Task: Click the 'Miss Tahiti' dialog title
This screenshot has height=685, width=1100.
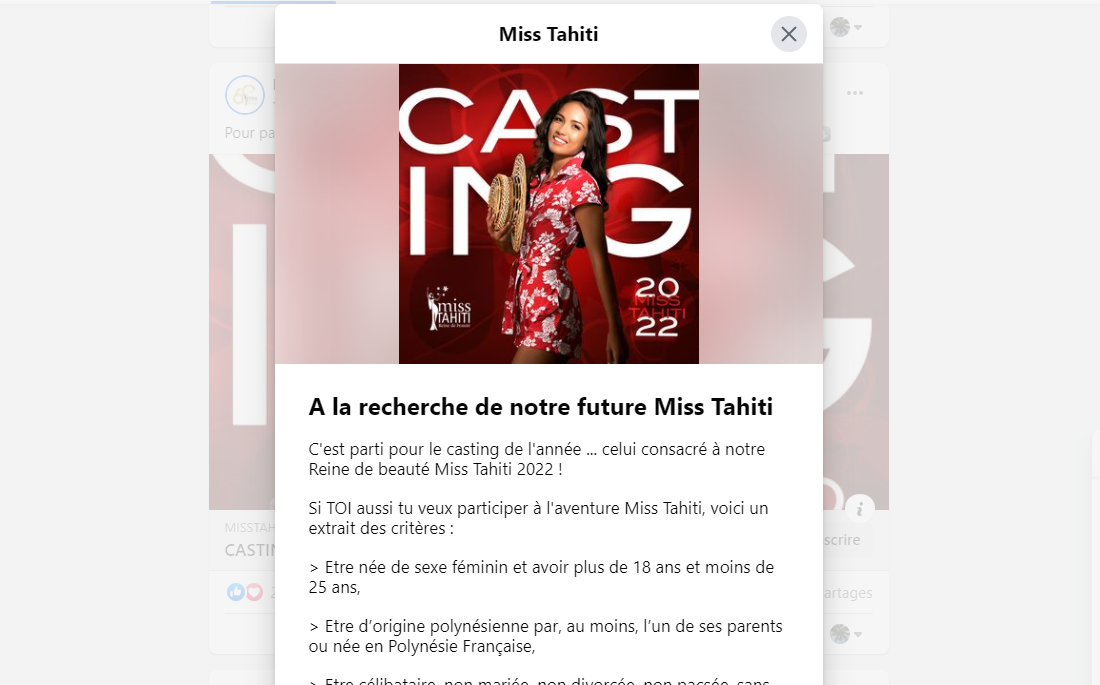Action: [x=549, y=34]
